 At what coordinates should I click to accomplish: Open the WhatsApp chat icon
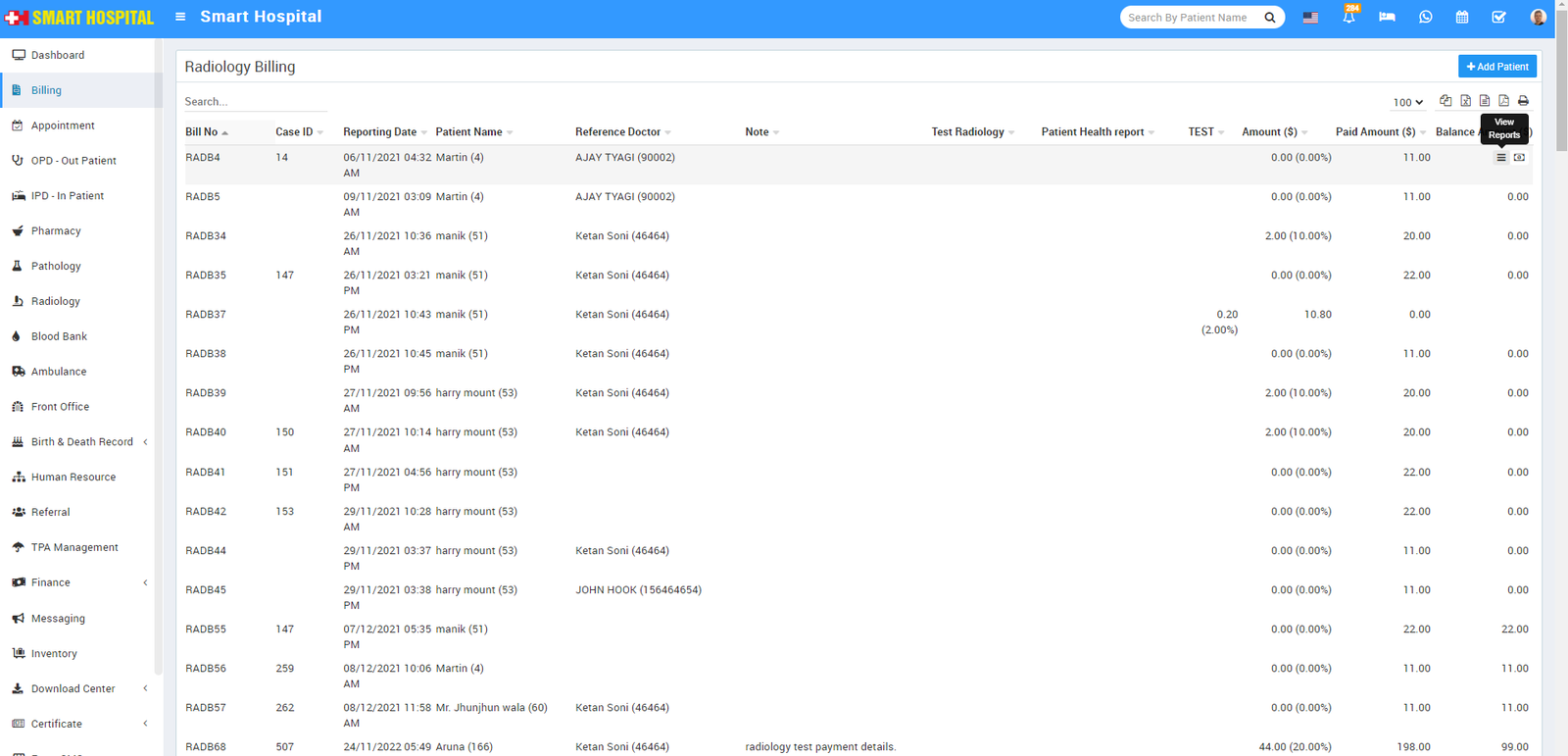click(1425, 17)
